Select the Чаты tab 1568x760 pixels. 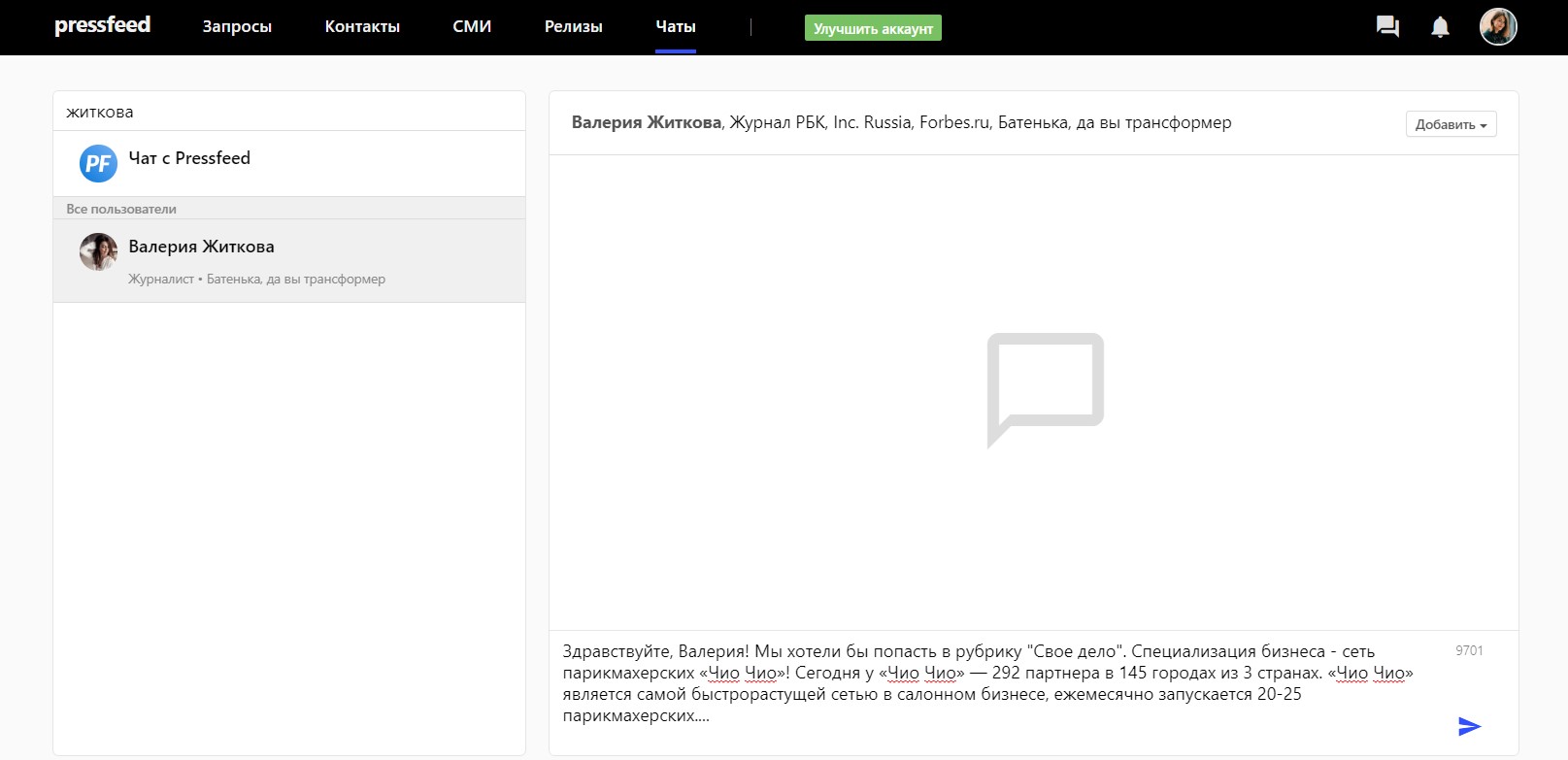pos(676,27)
